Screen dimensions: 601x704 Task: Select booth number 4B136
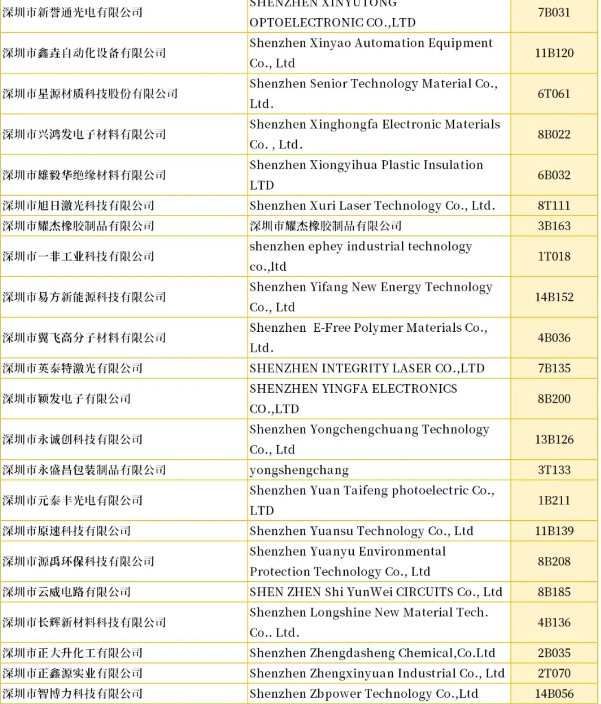point(554,622)
